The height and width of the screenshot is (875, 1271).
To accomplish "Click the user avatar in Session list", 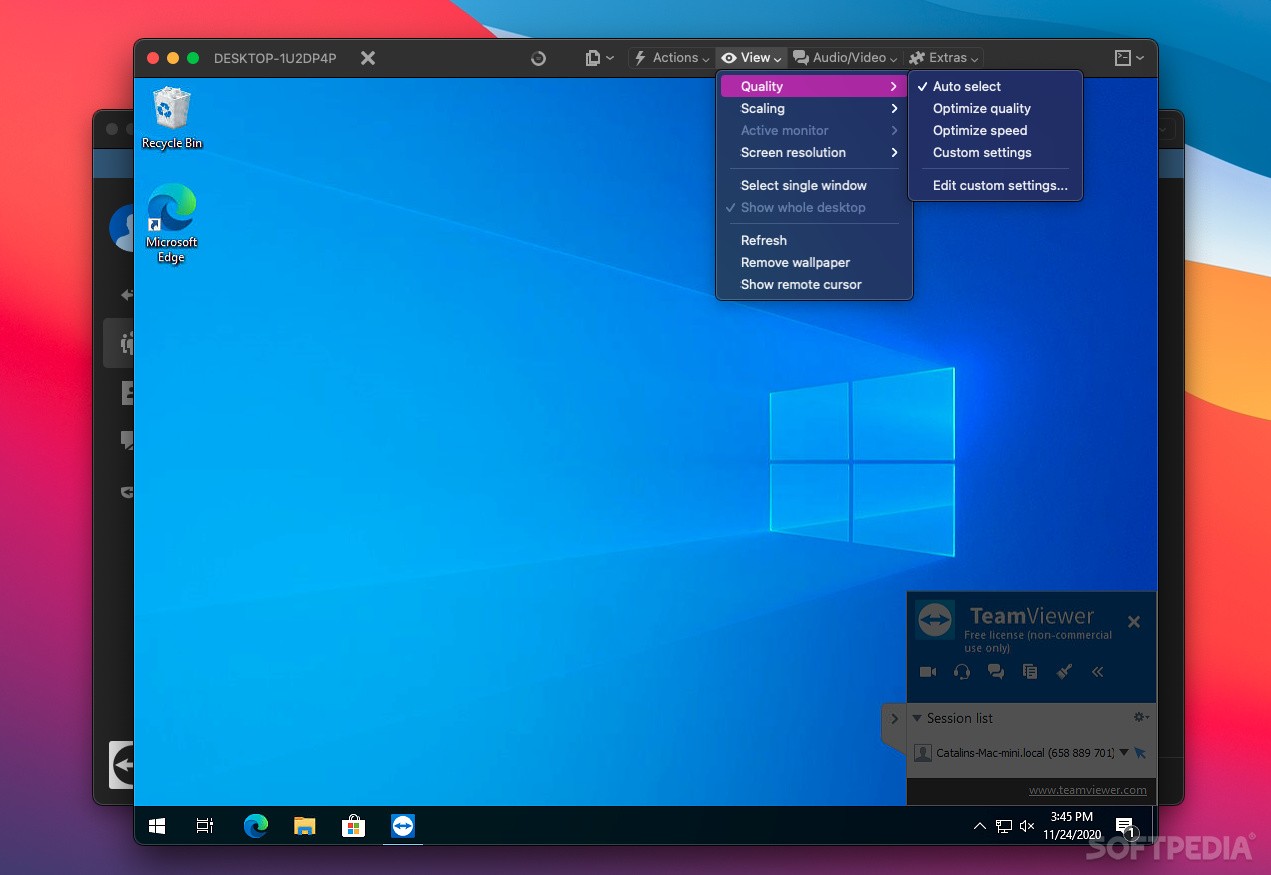I will 923,753.
